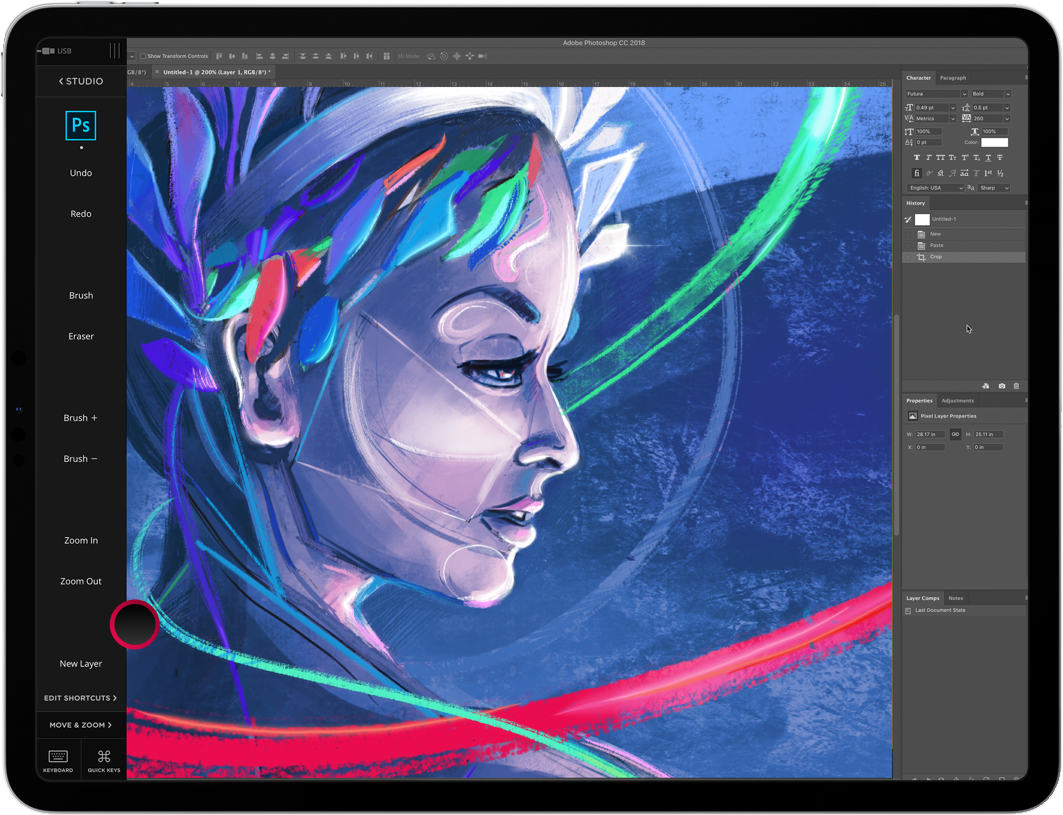Apply Subscript text style

click(x=977, y=157)
